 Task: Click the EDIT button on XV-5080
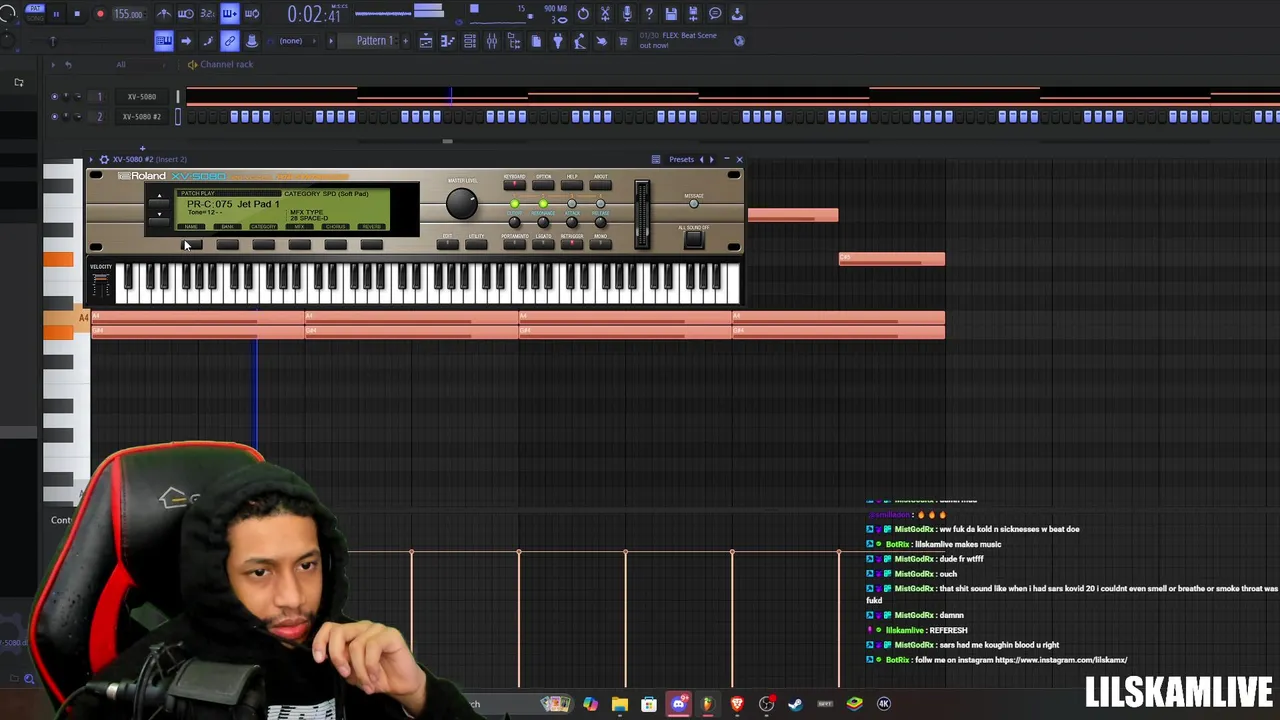click(x=448, y=244)
